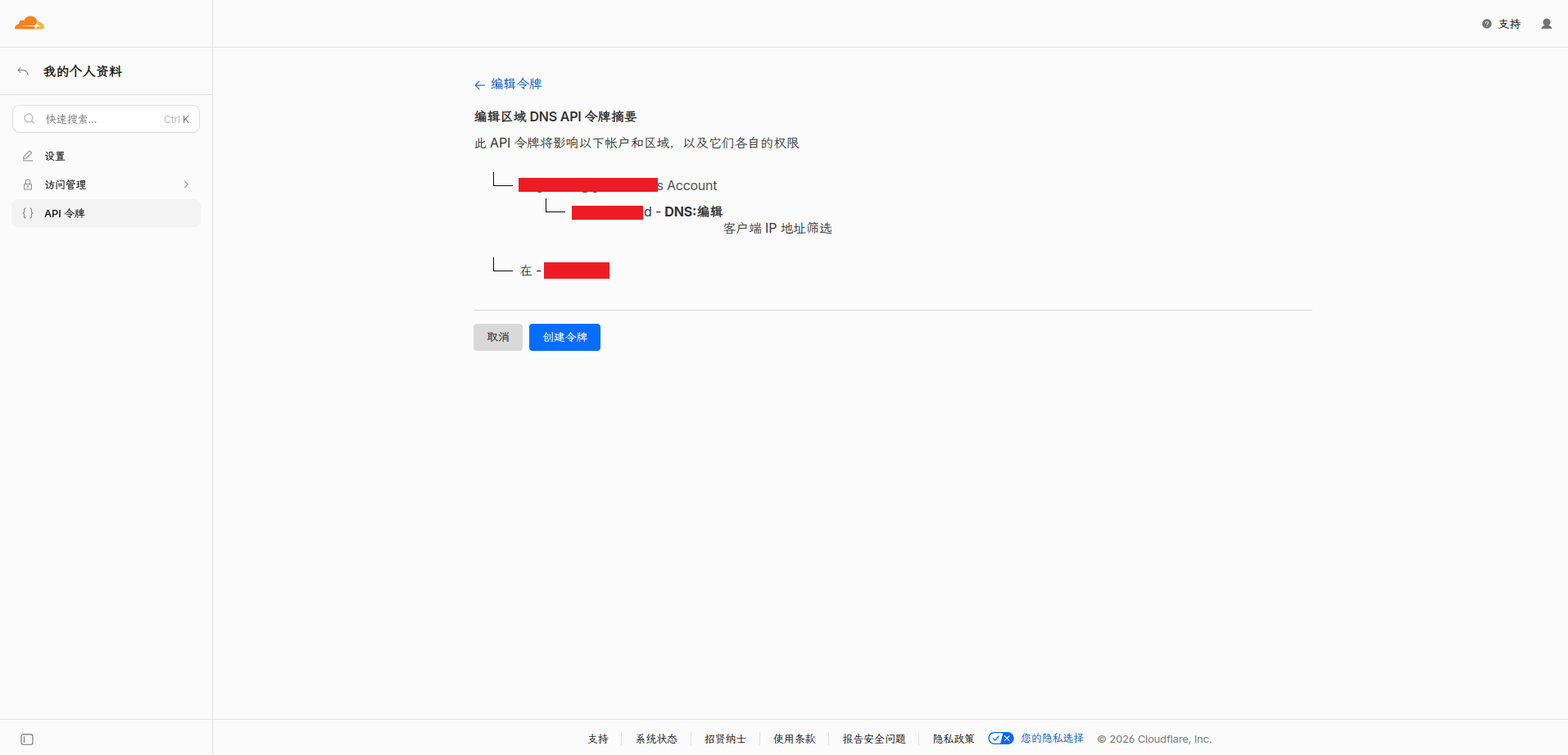Image resolution: width=1568 pixels, height=755 pixels.
Task: Click the 取消 button
Action: tap(498, 337)
